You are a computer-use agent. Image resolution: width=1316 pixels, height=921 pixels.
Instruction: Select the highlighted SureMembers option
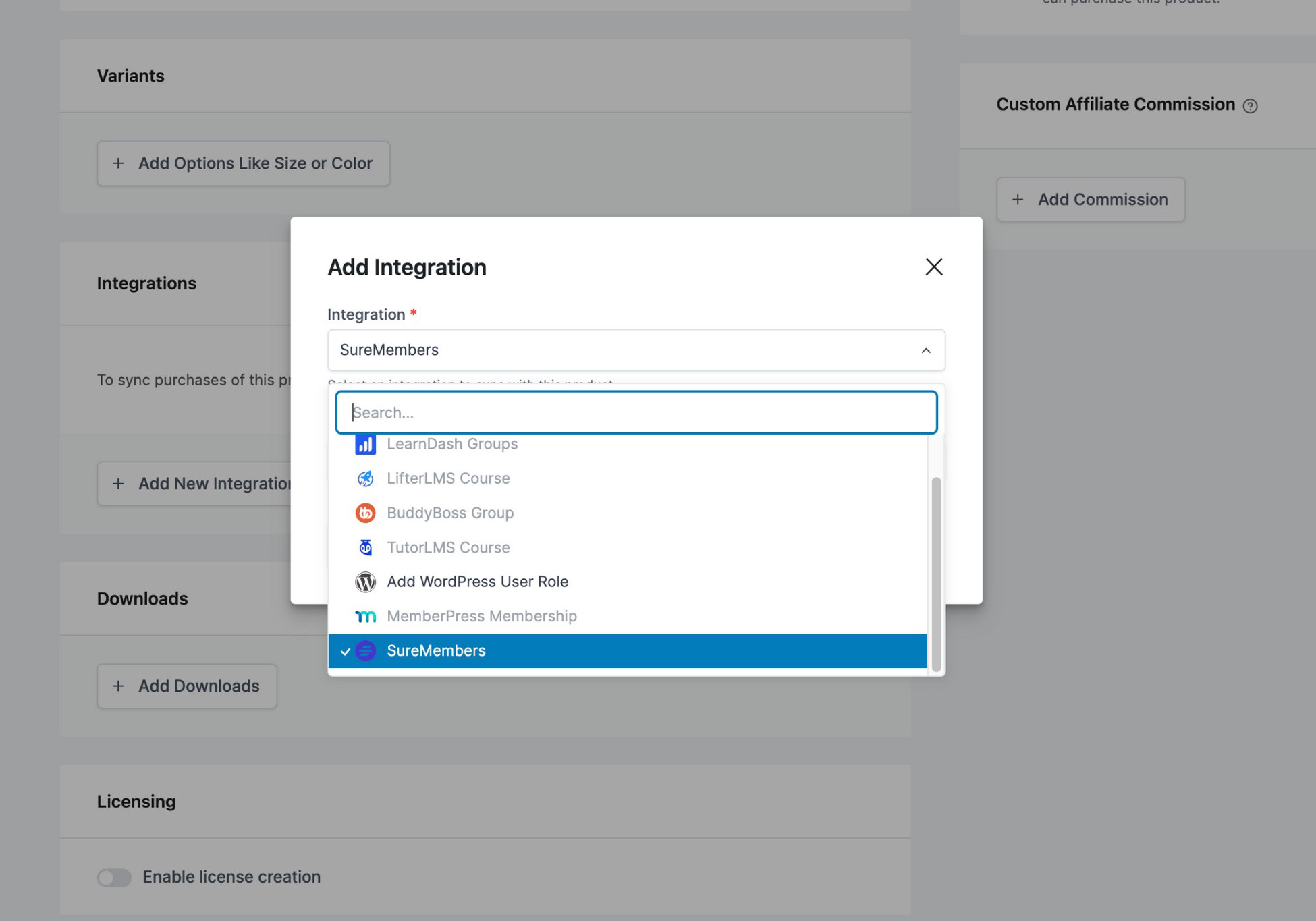pyautogui.click(x=628, y=650)
